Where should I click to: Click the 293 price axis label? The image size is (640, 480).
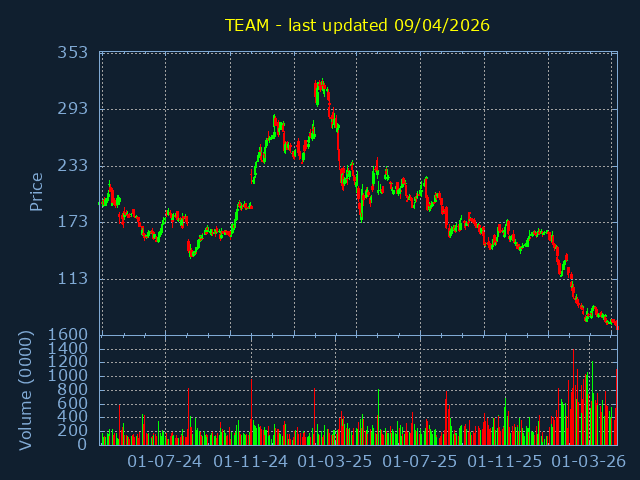(x=73, y=109)
